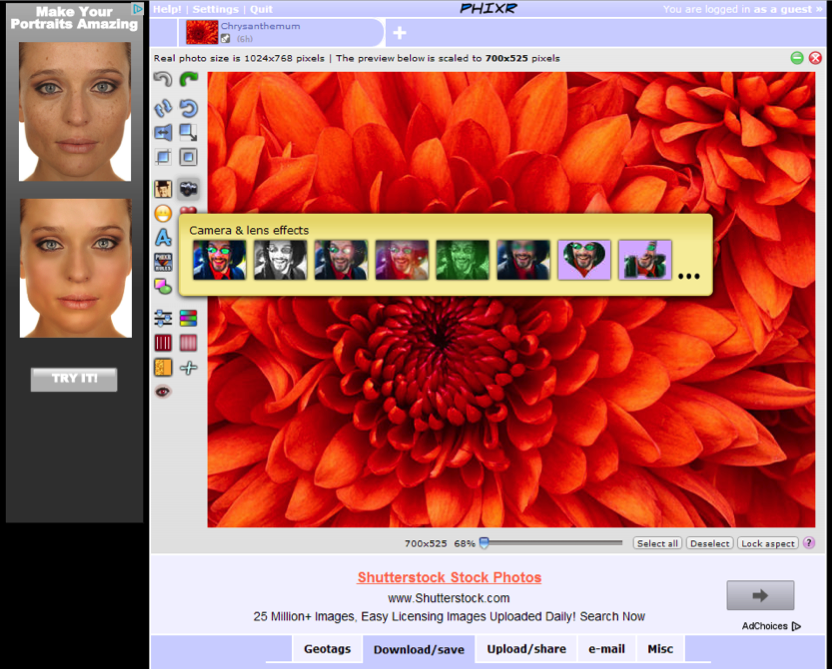Select the text tool letter A icon
This screenshot has height=669, width=832.
(x=163, y=238)
